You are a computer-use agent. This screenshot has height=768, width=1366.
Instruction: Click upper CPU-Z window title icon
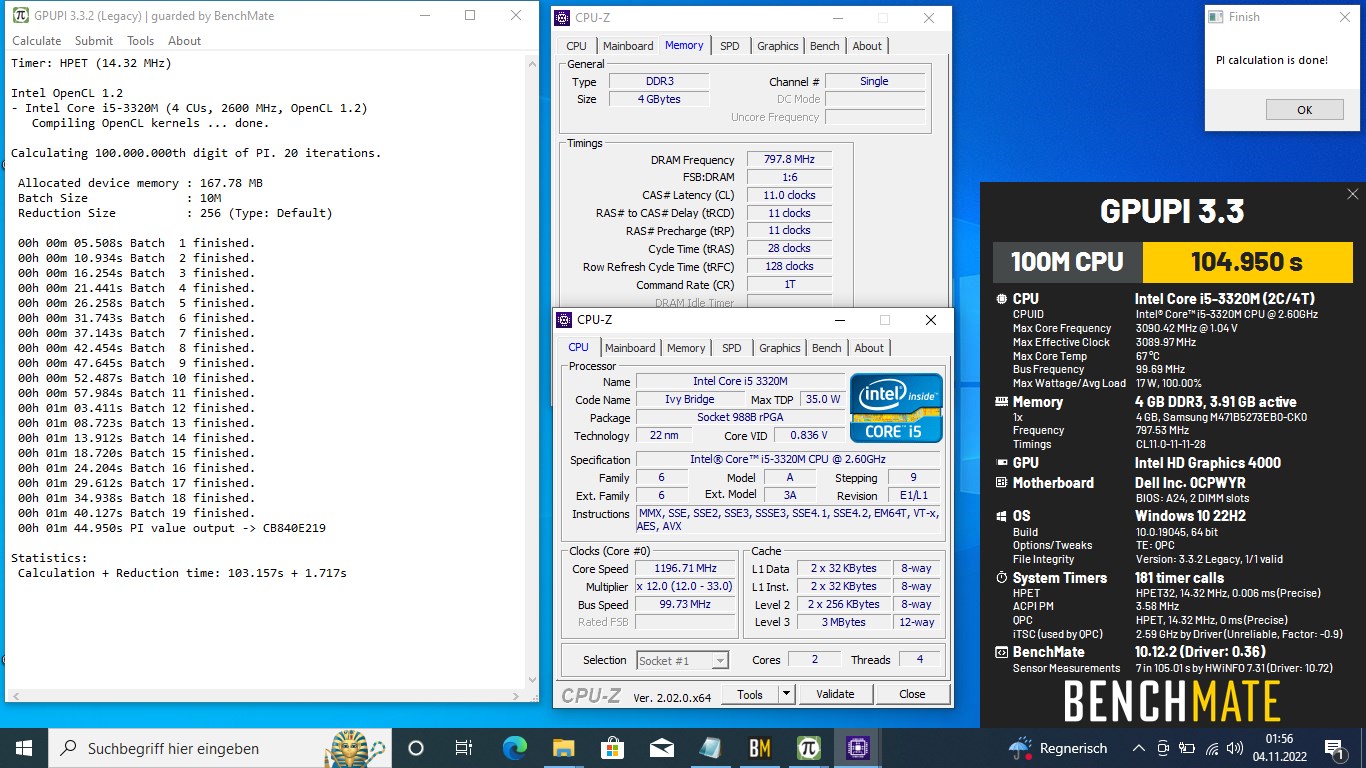pyautogui.click(x=563, y=18)
